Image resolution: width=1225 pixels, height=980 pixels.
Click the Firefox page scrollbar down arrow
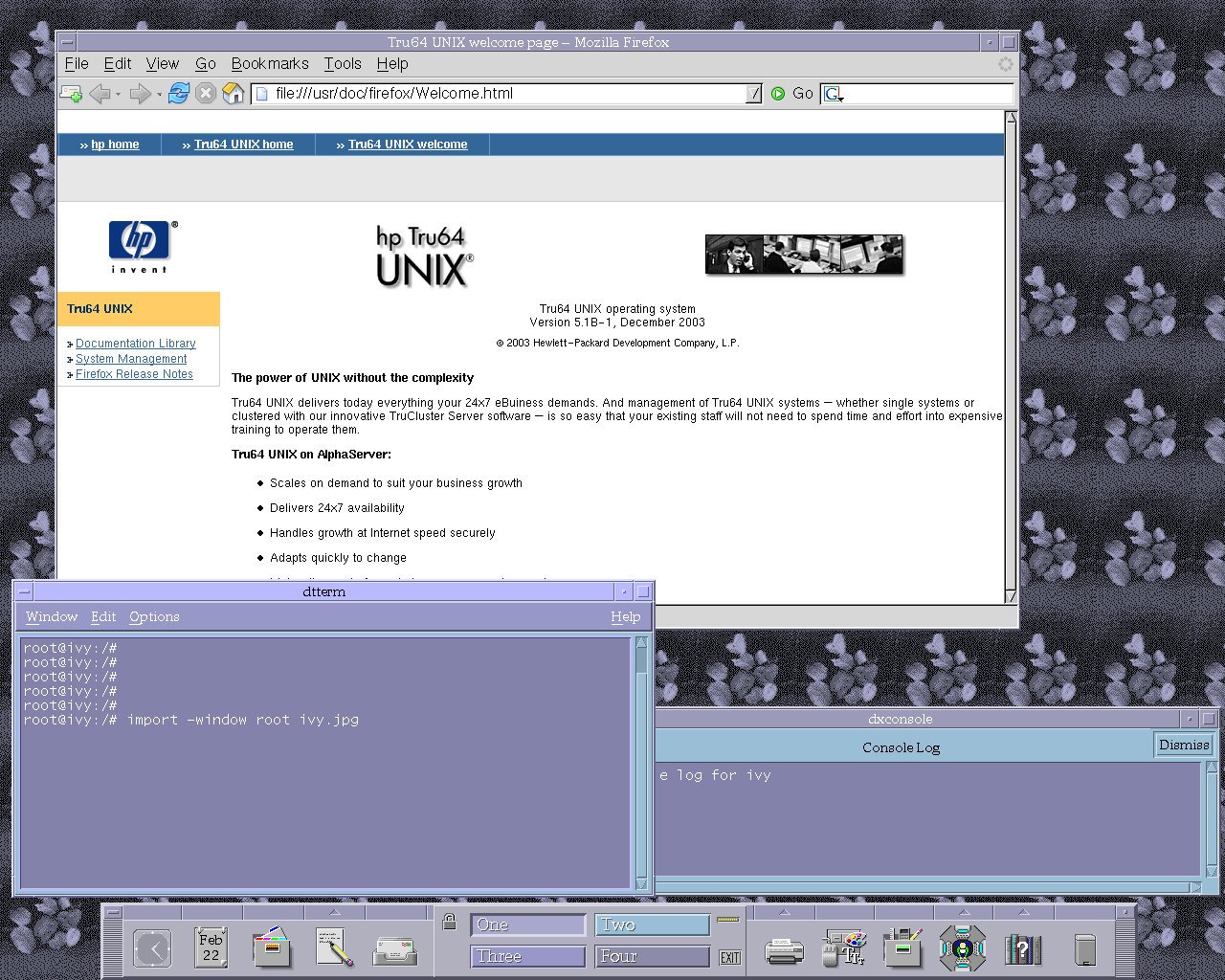(x=1011, y=595)
